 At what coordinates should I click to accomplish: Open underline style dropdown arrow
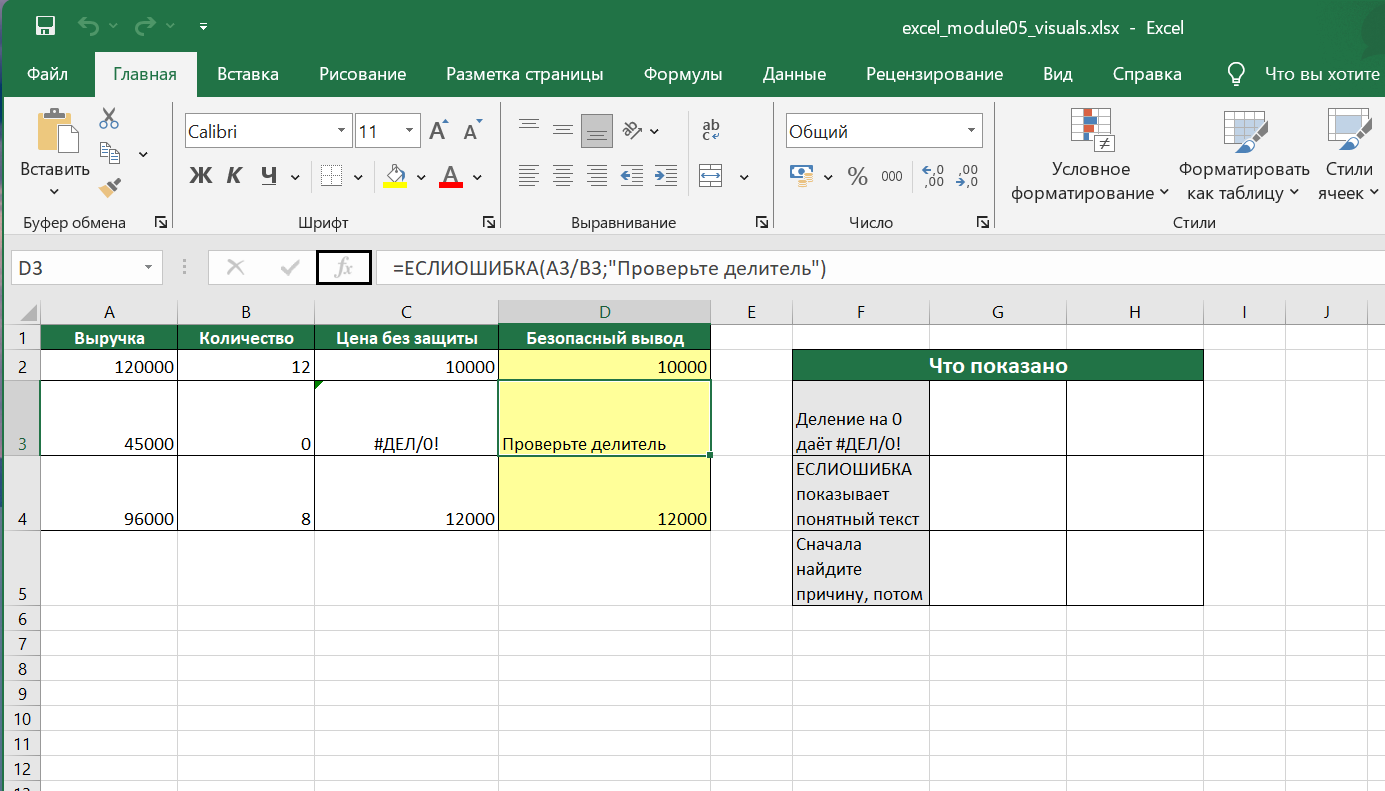pos(295,177)
